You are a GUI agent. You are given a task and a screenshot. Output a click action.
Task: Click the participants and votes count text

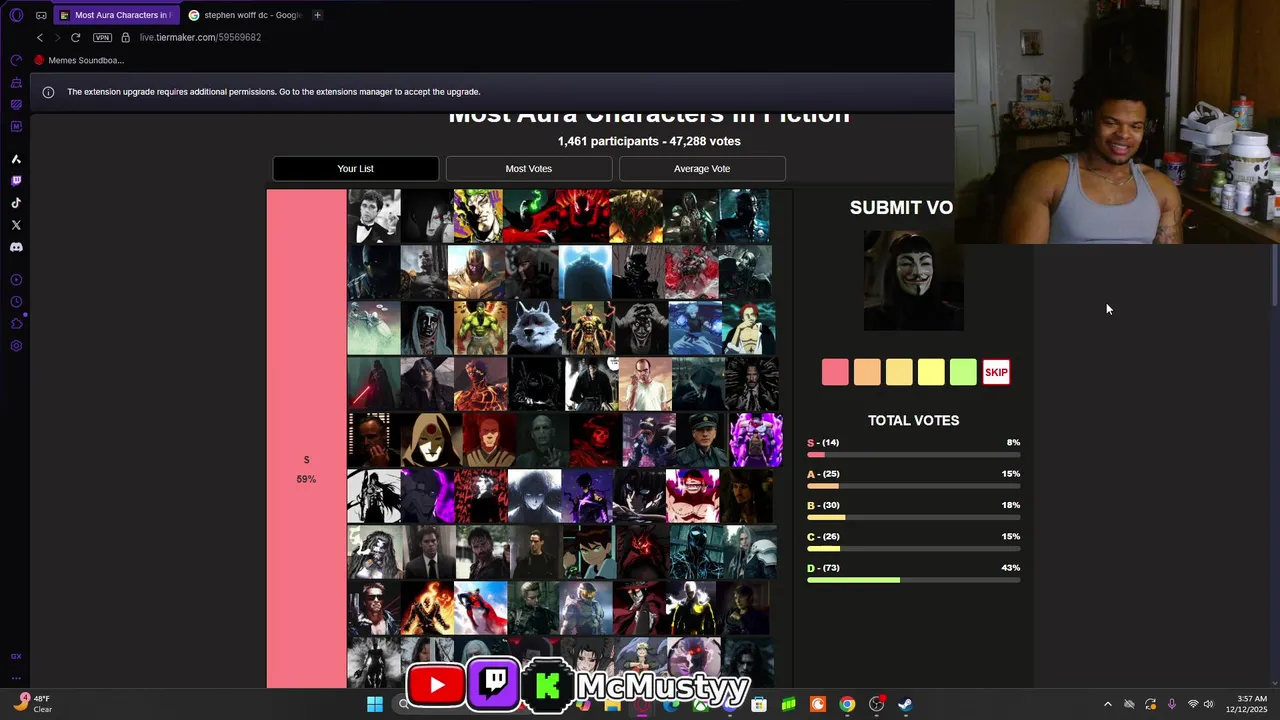(x=649, y=141)
